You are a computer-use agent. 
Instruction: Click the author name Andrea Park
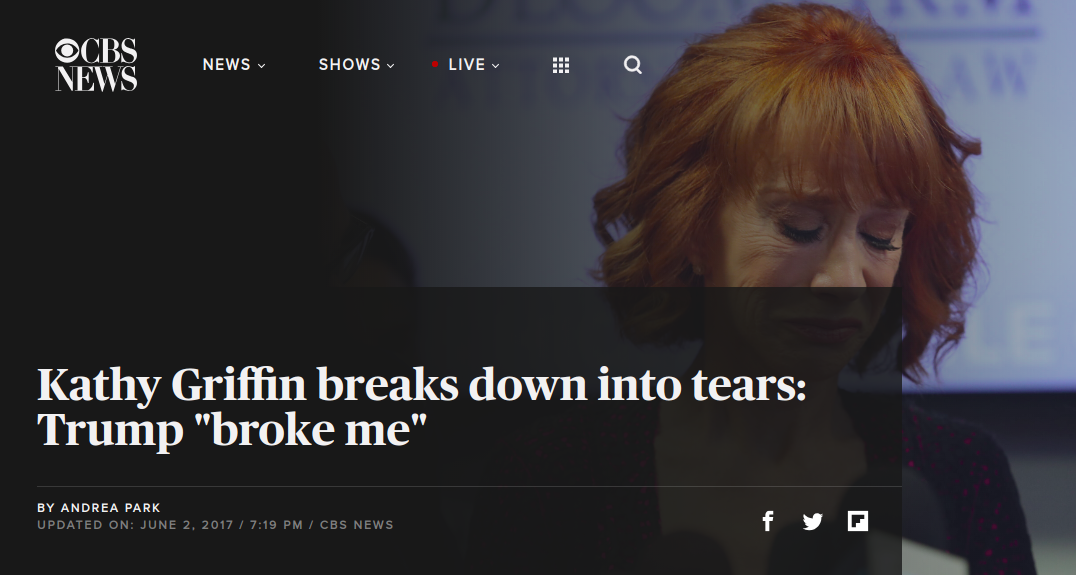(x=110, y=508)
